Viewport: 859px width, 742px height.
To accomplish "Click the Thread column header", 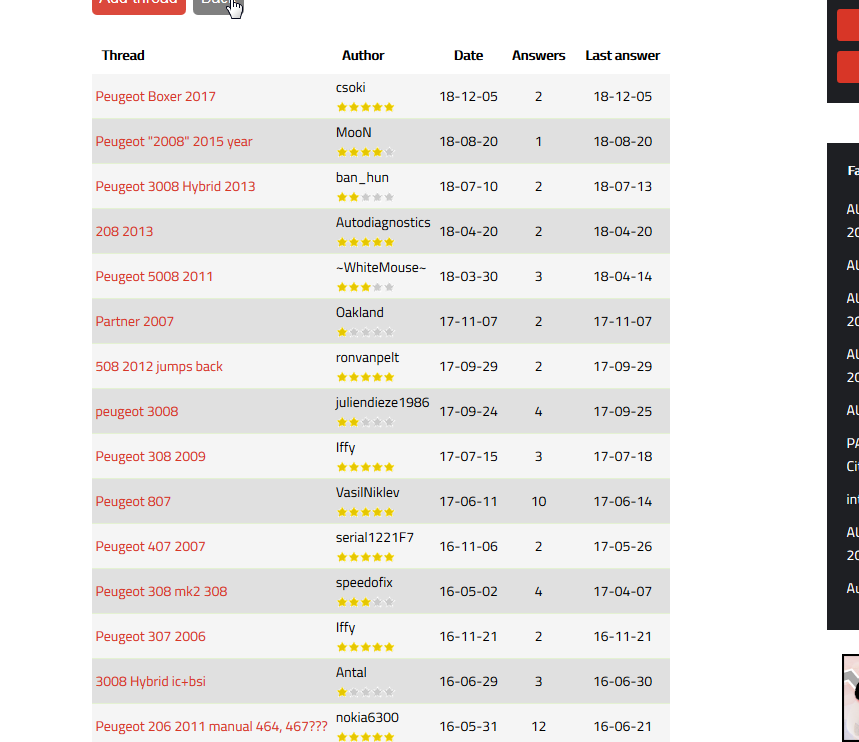I will 123,55.
